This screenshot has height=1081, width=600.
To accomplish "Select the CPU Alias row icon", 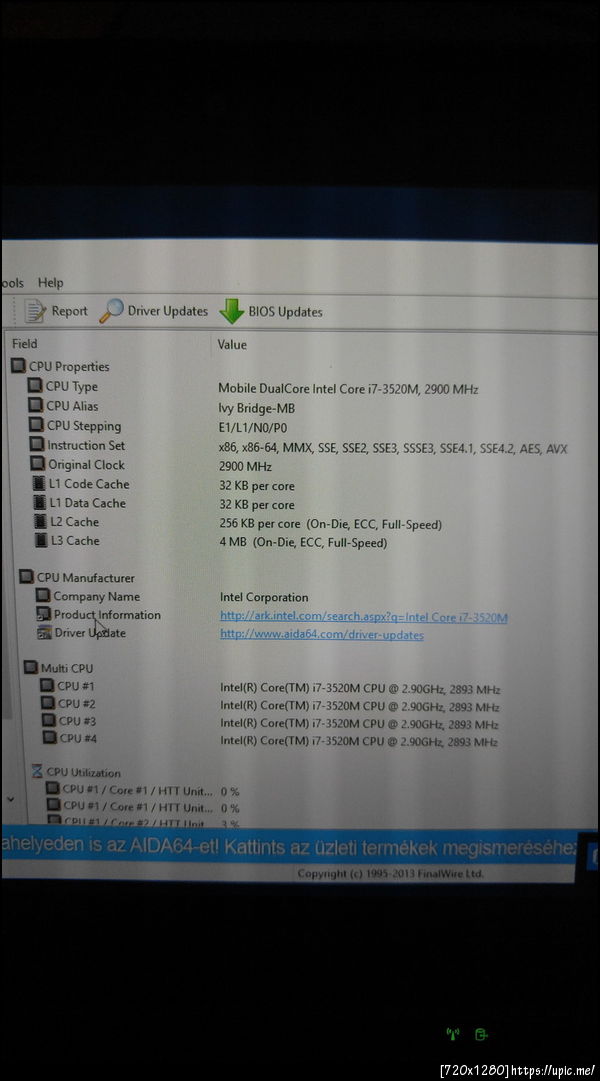I will [36, 405].
